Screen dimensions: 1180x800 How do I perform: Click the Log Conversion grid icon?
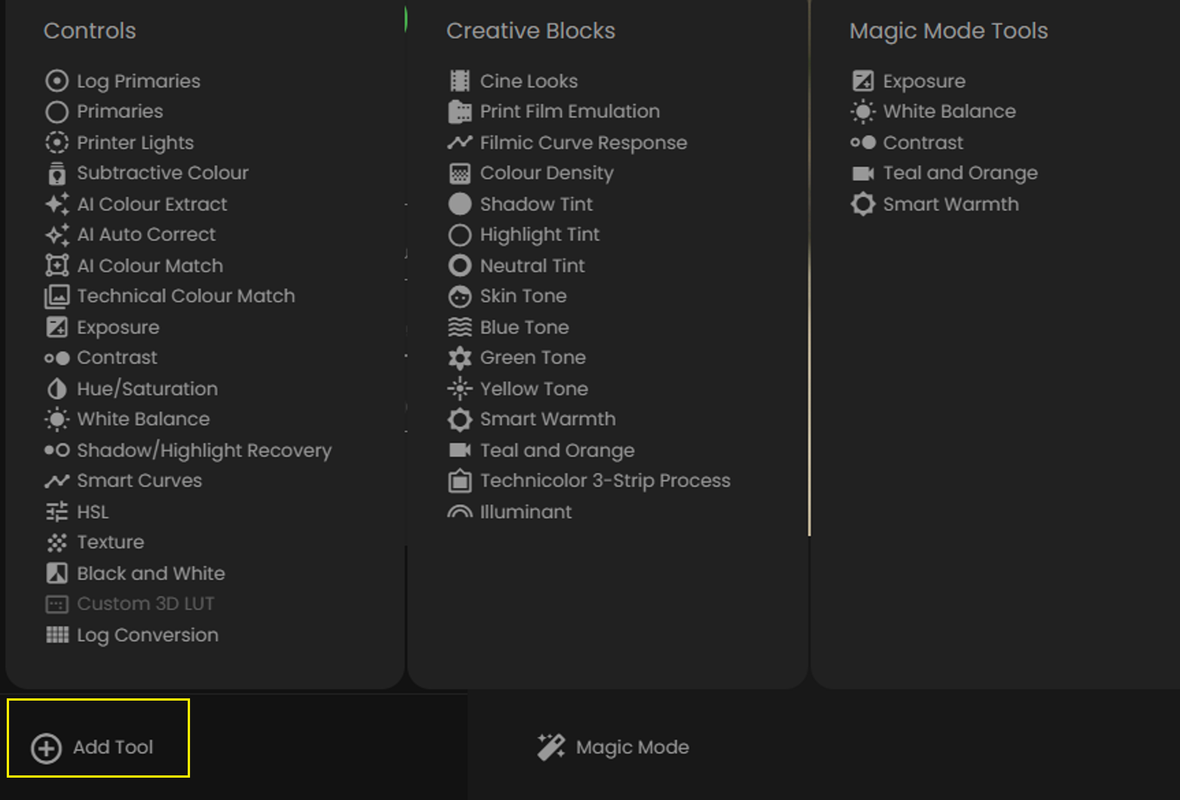click(x=56, y=635)
